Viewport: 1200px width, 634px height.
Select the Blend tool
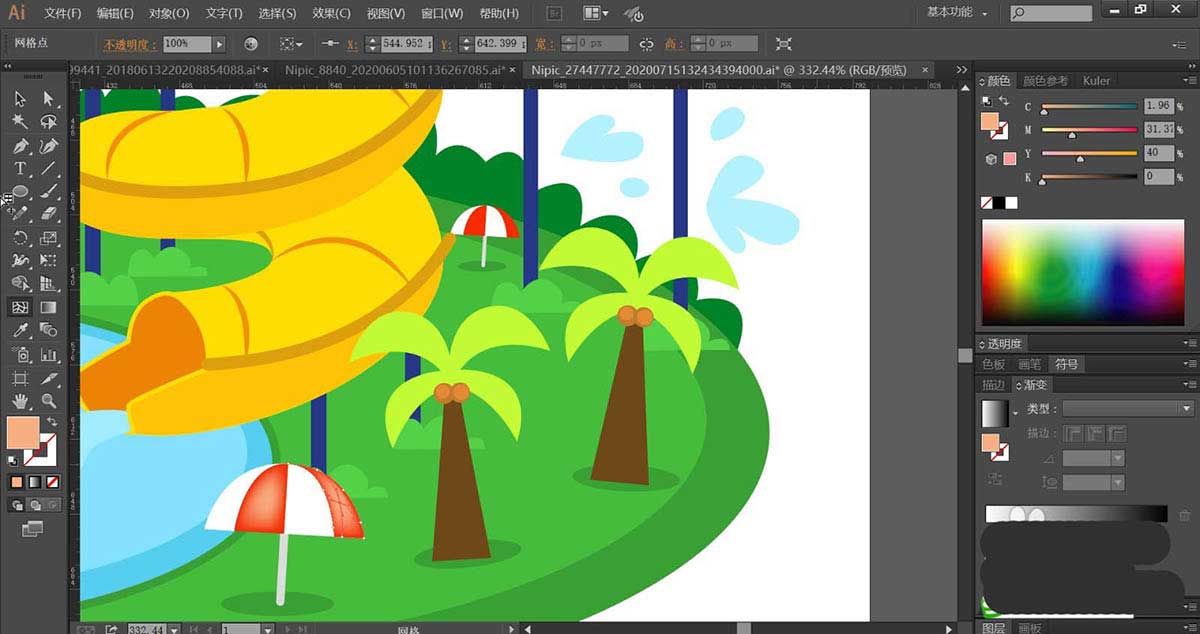[x=48, y=330]
